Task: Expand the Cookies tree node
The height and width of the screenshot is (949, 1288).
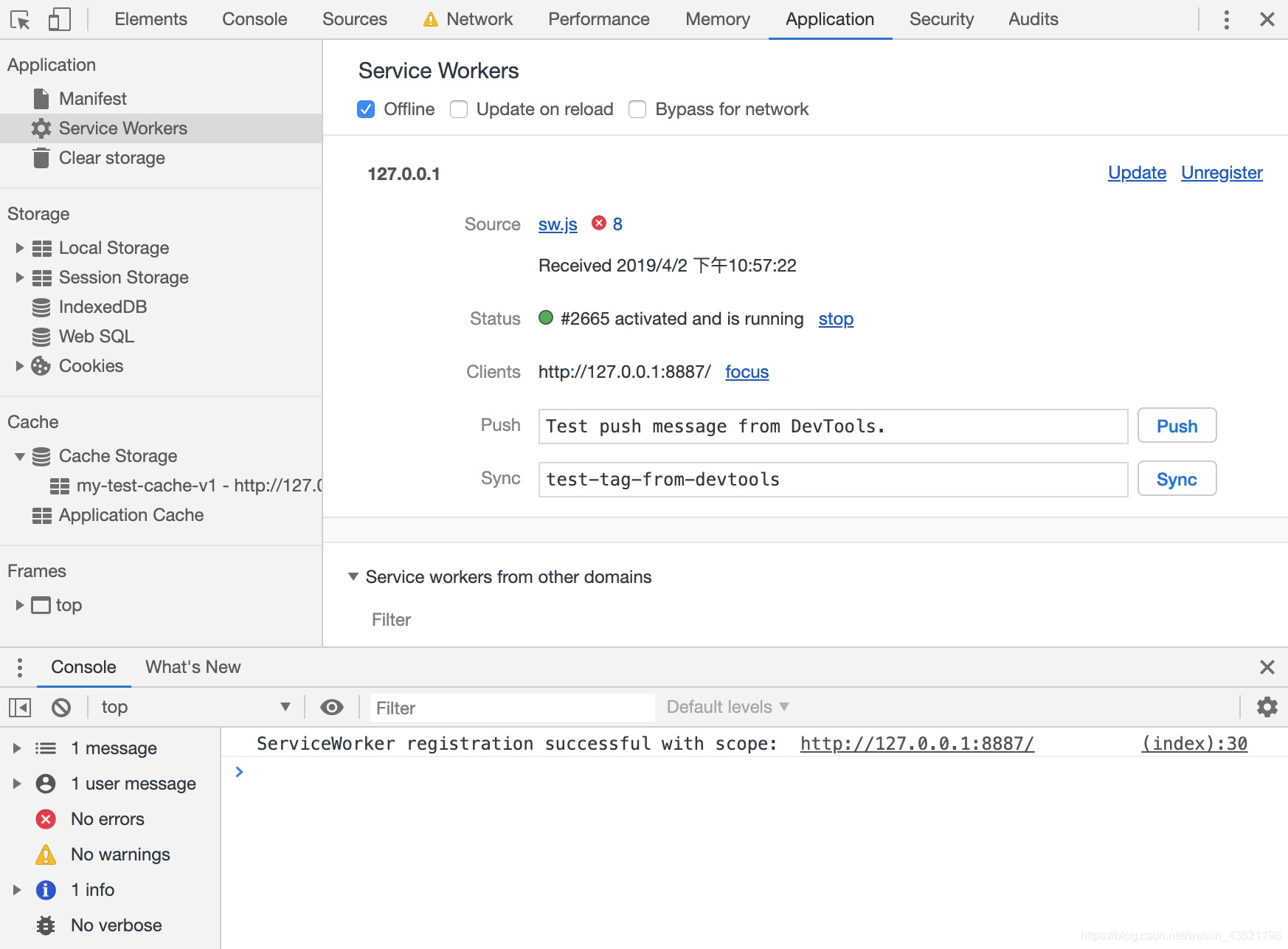Action: pos(20,366)
